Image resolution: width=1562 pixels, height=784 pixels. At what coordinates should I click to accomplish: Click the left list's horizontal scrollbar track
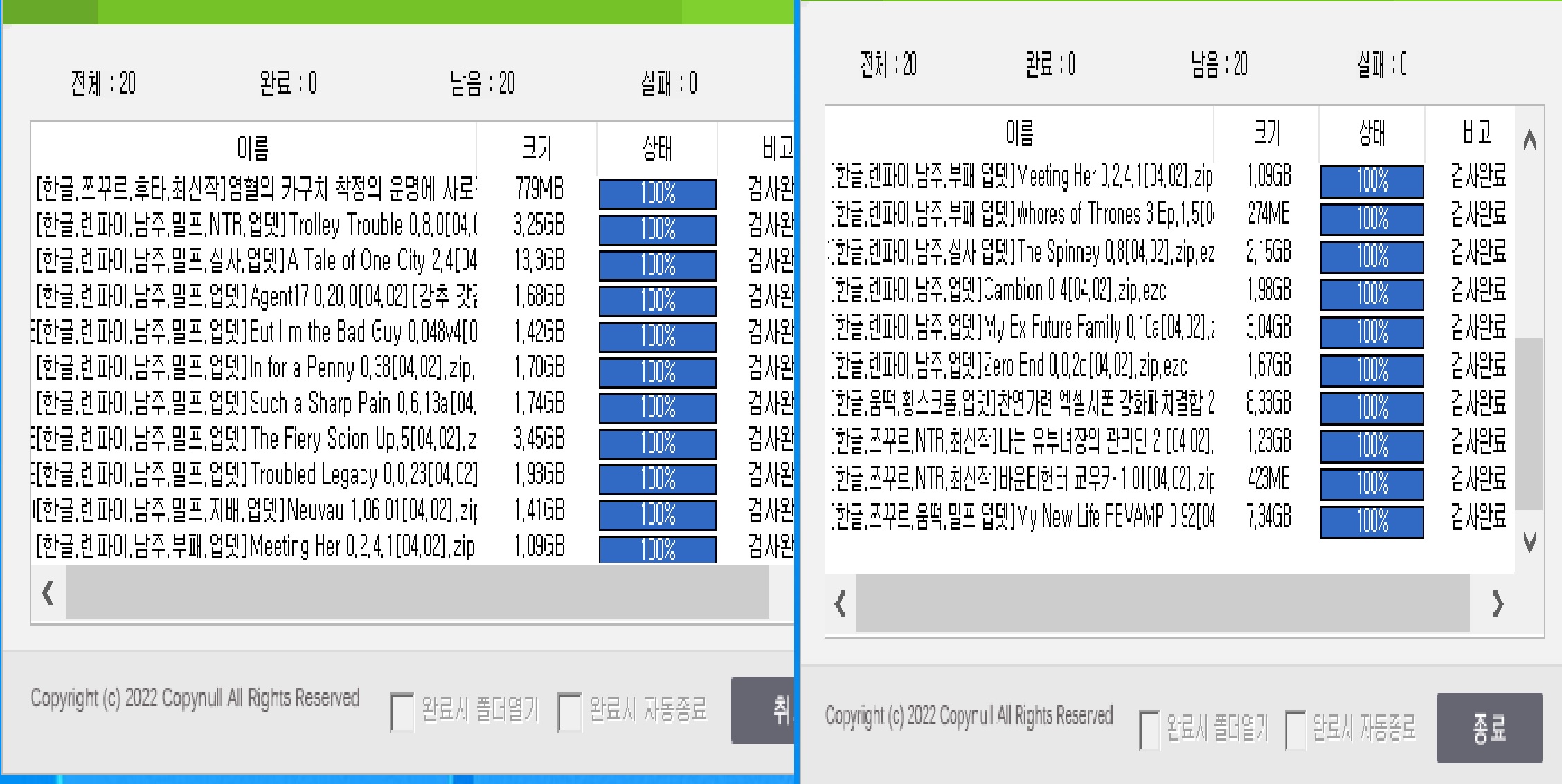click(415, 593)
